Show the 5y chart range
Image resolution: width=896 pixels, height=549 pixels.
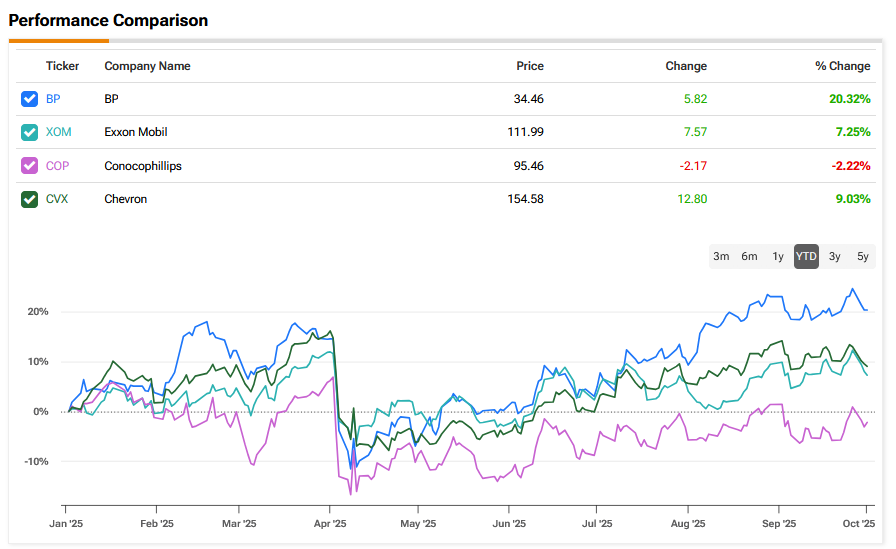point(863,257)
